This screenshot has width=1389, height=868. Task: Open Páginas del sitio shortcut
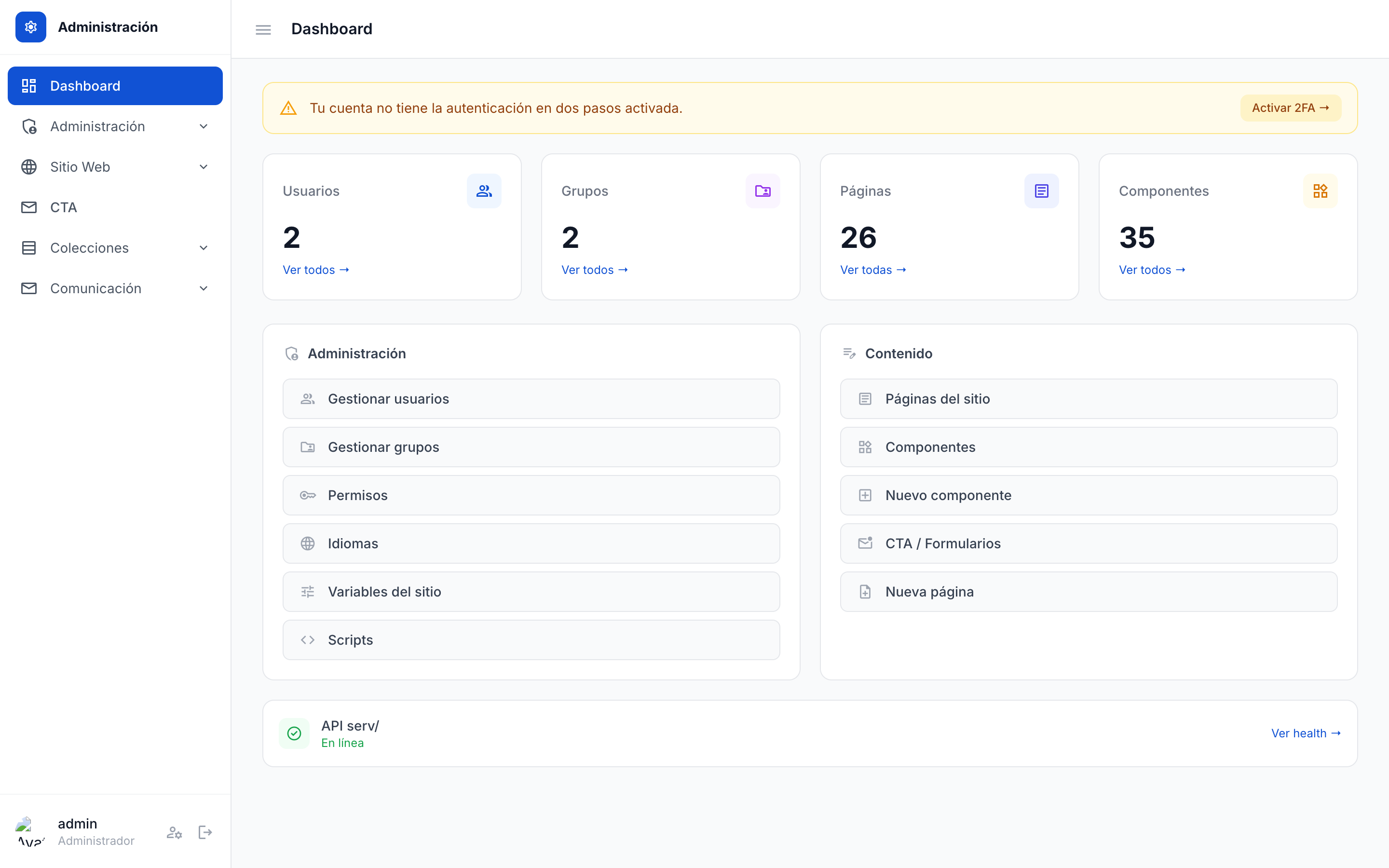(1088, 399)
